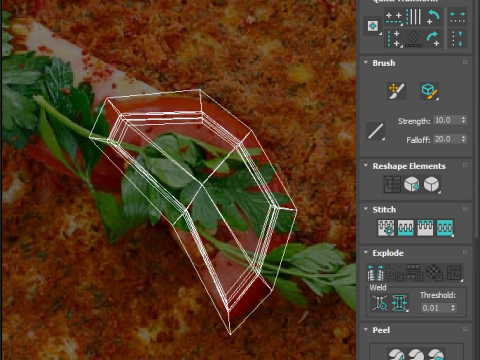Click the Set Pivot button in Quick Transform
480x360 pixels.
coord(373,26)
